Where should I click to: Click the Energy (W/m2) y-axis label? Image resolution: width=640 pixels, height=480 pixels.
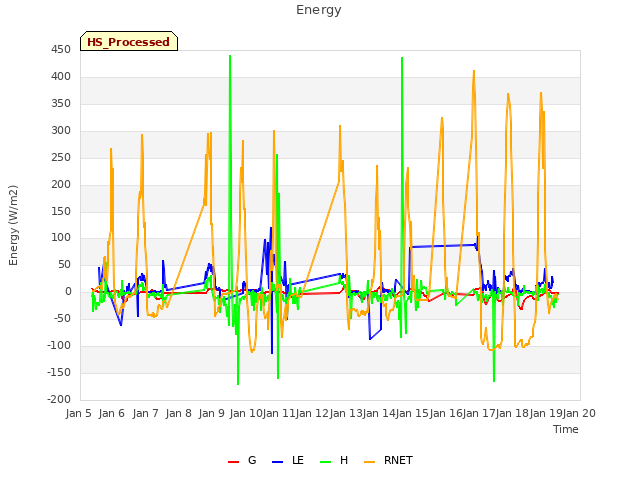tap(13, 225)
